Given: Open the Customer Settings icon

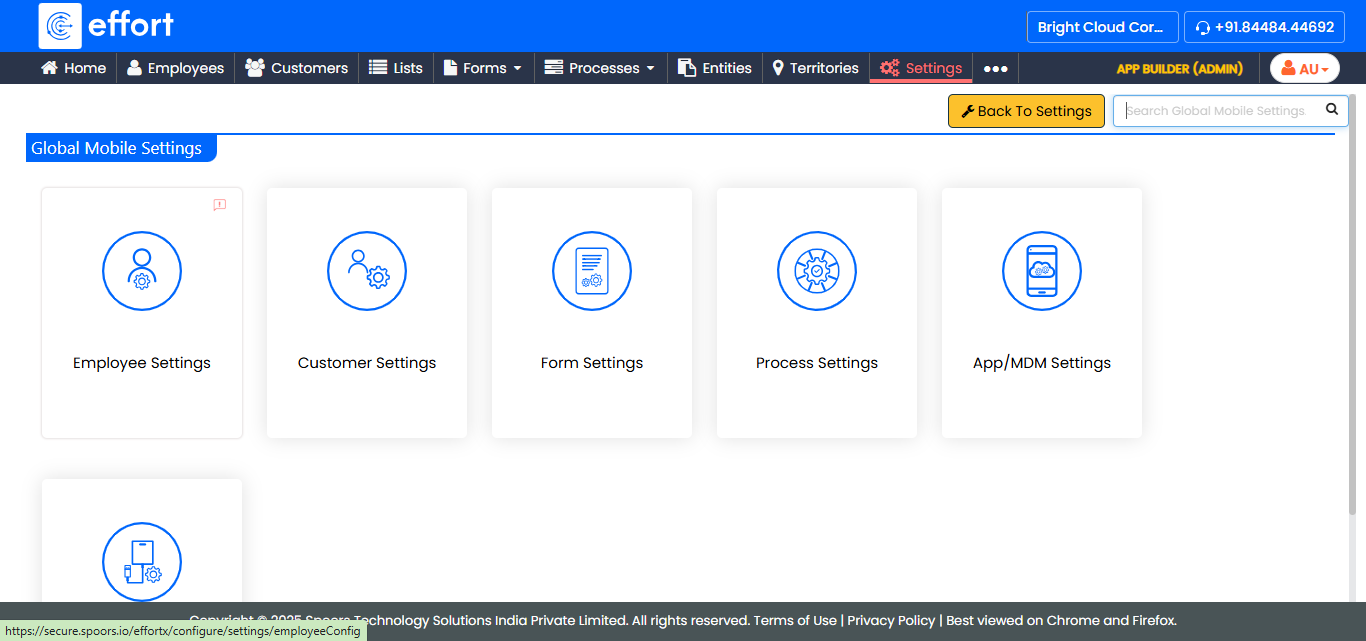Looking at the screenshot, I should (367, 271).
